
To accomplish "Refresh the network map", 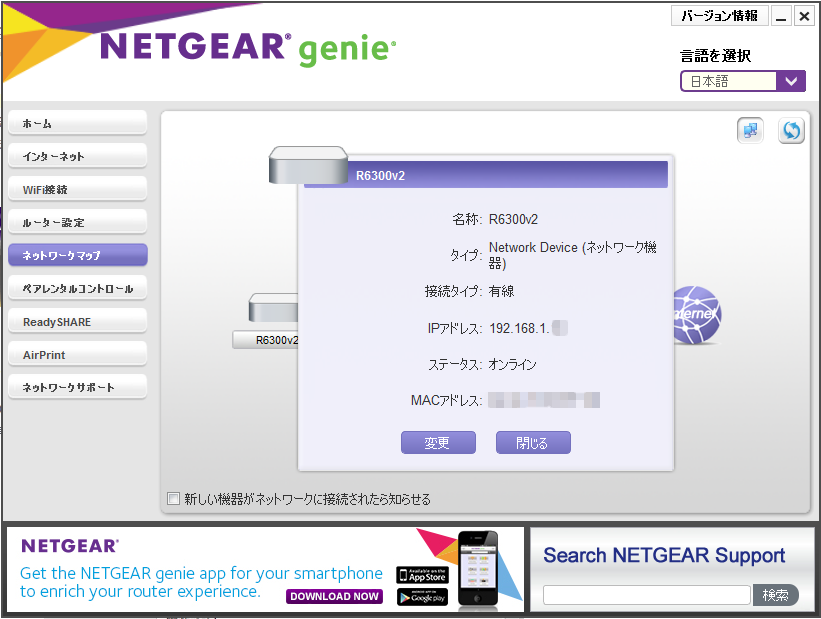I will (791, 130).
